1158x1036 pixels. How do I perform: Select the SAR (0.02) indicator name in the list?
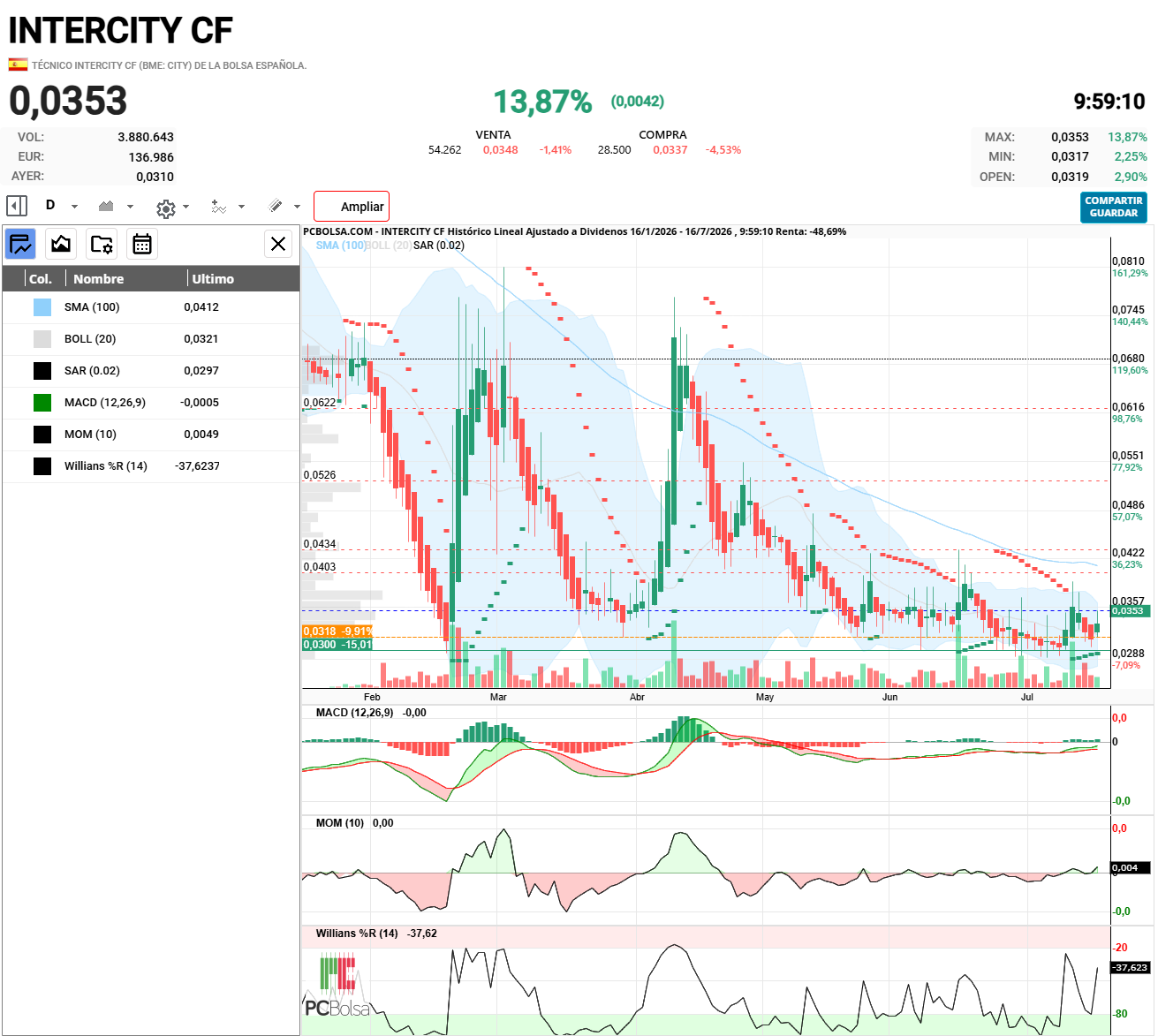92,371
